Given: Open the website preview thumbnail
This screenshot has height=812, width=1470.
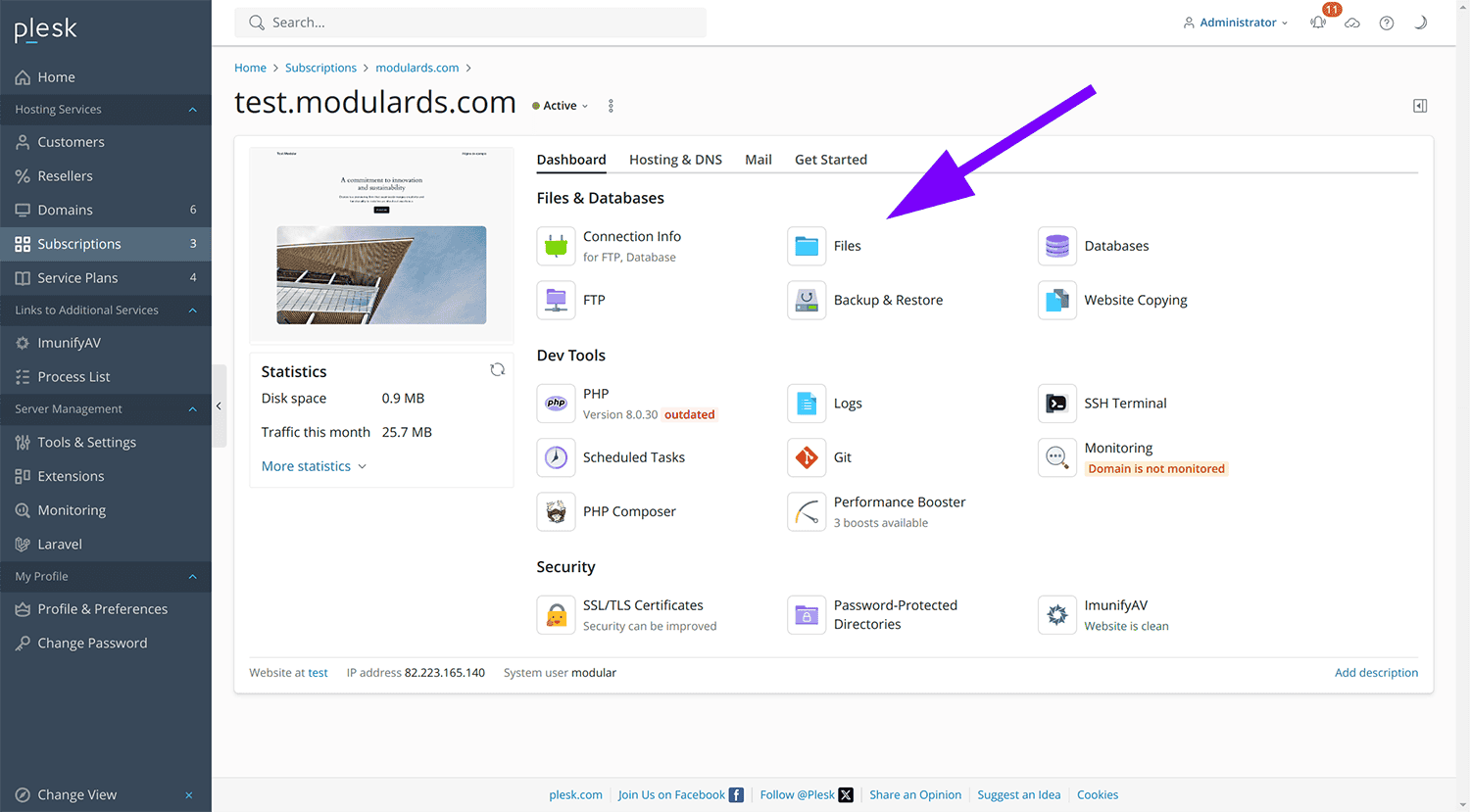Looking at the screenshot, I should [381, 244].
